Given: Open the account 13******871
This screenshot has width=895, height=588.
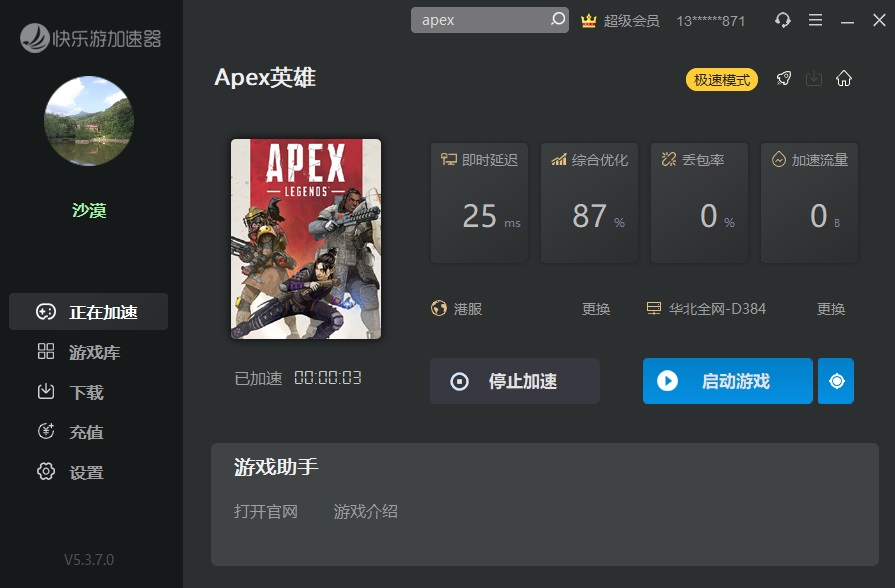Looking at the screenshot, I should 711,21.
